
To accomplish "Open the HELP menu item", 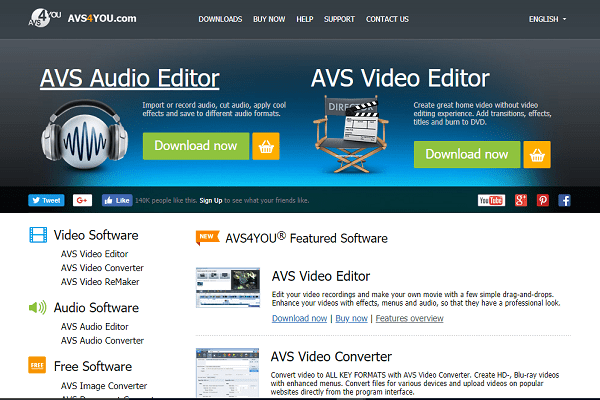I will [305, 19].
